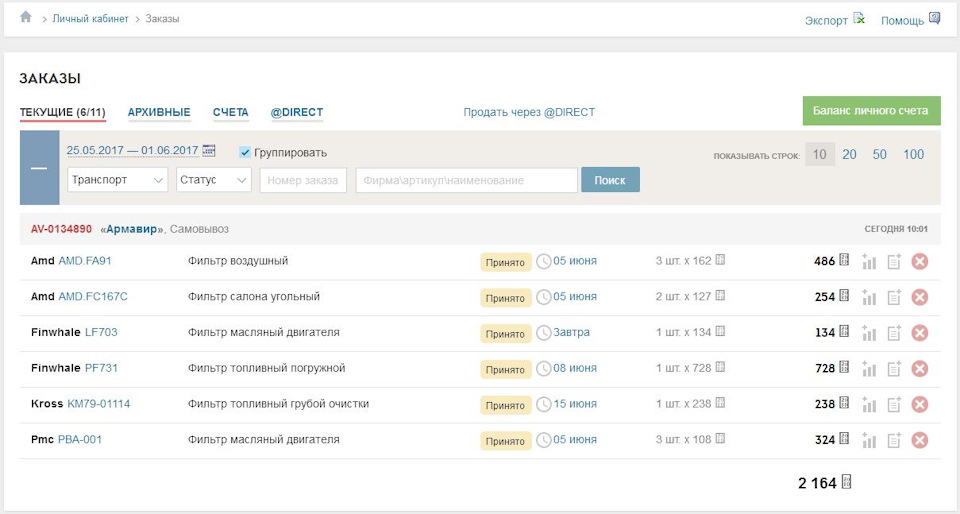Switch to the Архивные tab

[x=159, y=113]
